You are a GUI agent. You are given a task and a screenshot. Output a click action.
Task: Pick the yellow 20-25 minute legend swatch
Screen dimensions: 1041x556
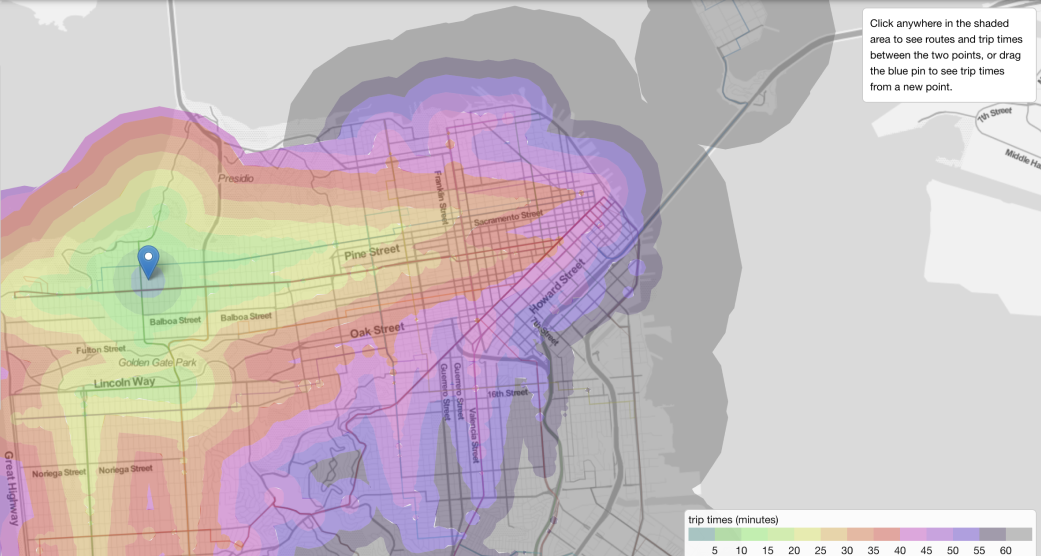pos(806,534)
